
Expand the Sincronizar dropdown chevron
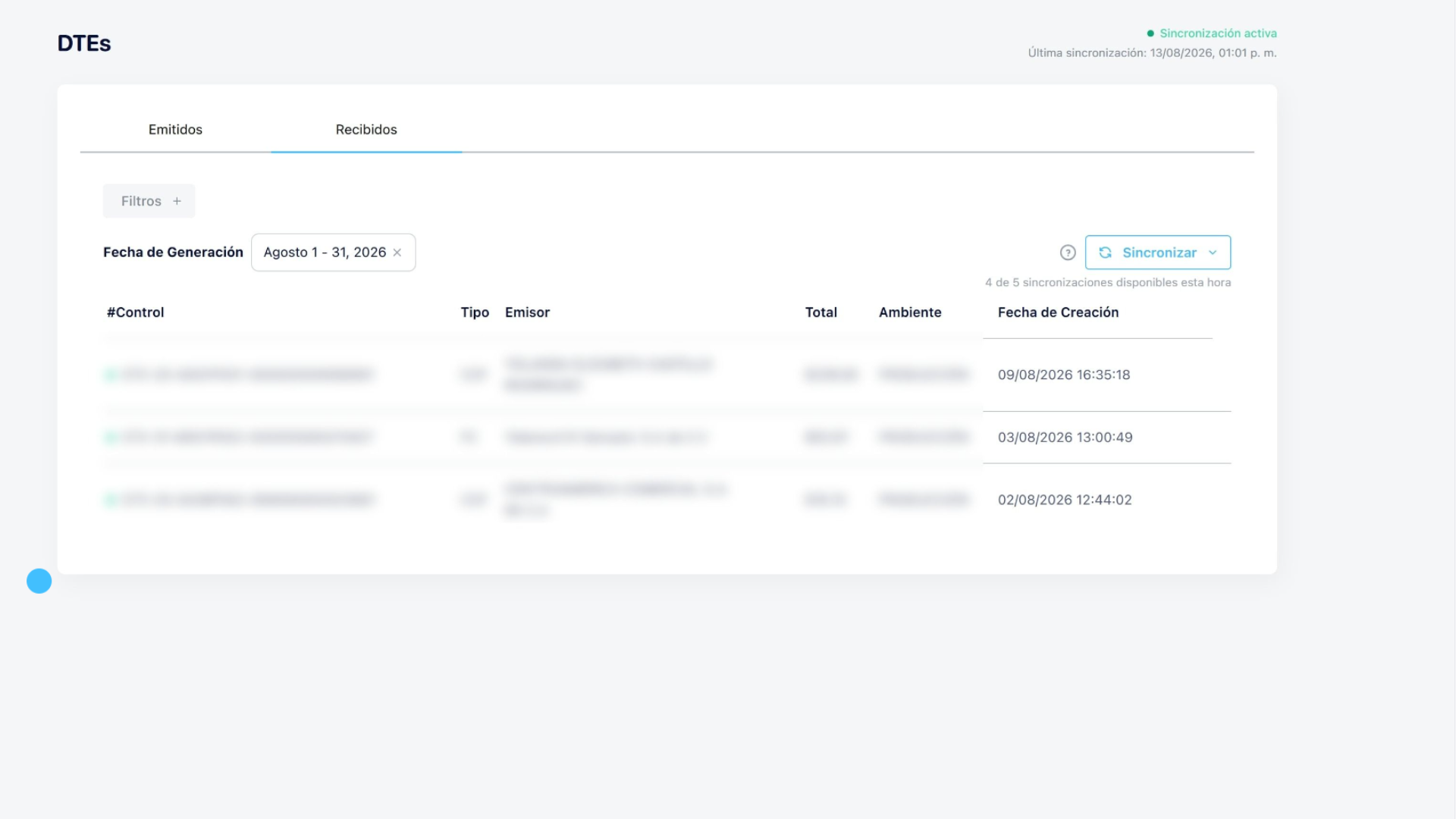(x=1213, y=253)
